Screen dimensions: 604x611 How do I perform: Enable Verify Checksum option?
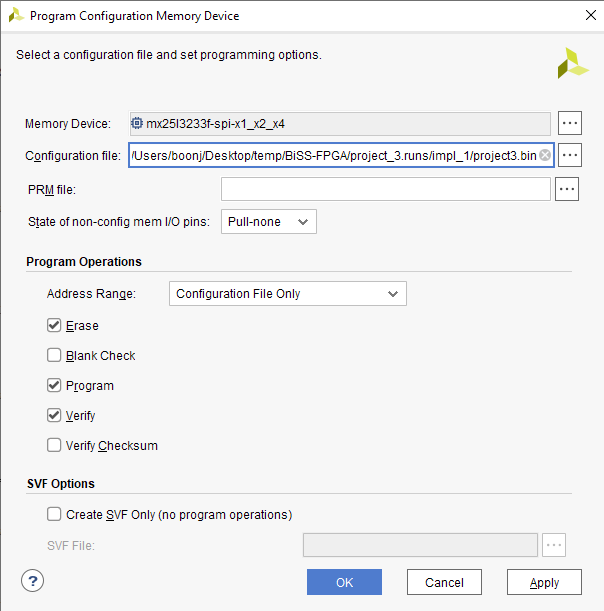tap(54, 445)
